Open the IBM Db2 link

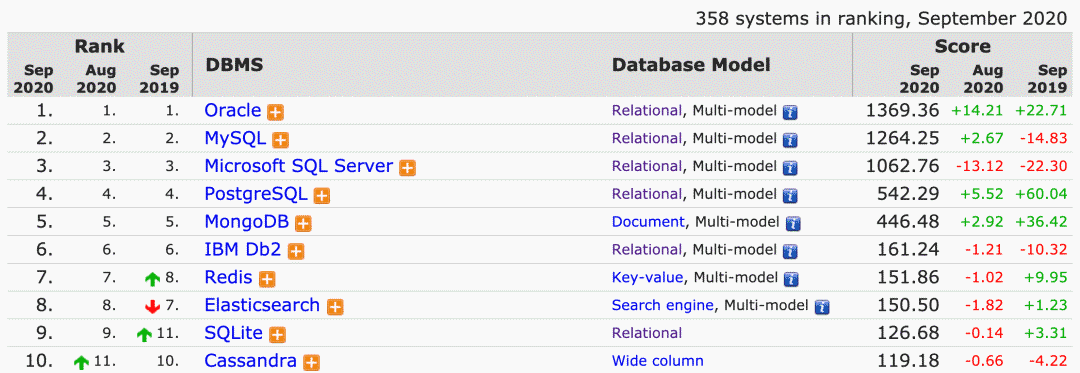(242, 250)
